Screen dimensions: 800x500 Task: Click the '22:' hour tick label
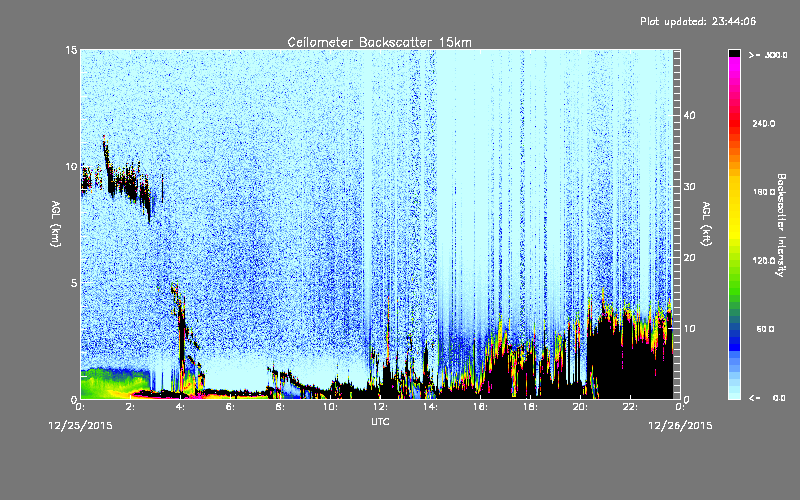pos(630,407)
